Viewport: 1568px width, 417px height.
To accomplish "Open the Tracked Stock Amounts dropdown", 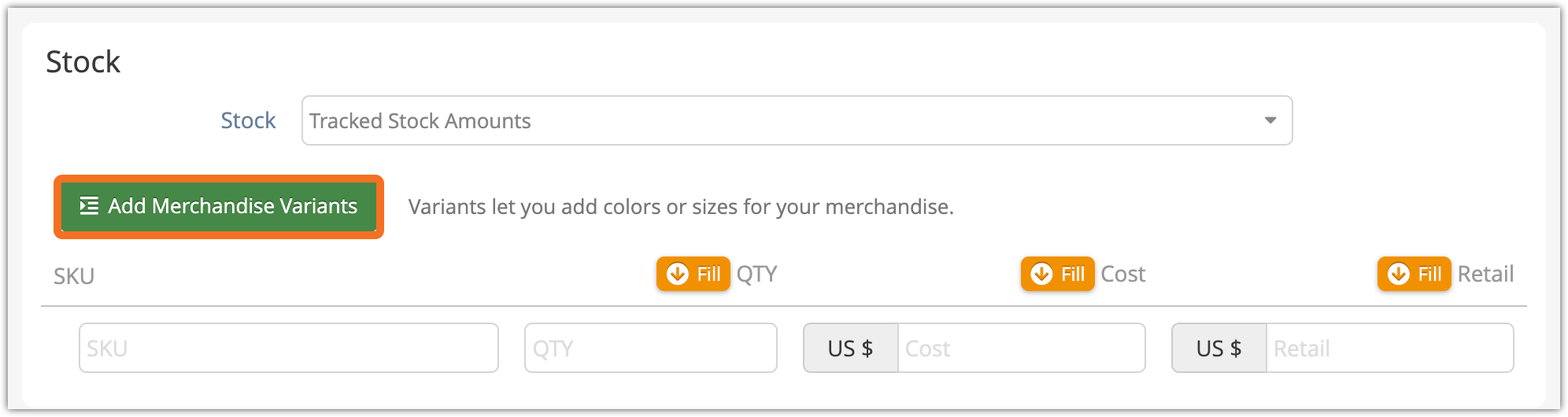I will coord(796,120).
